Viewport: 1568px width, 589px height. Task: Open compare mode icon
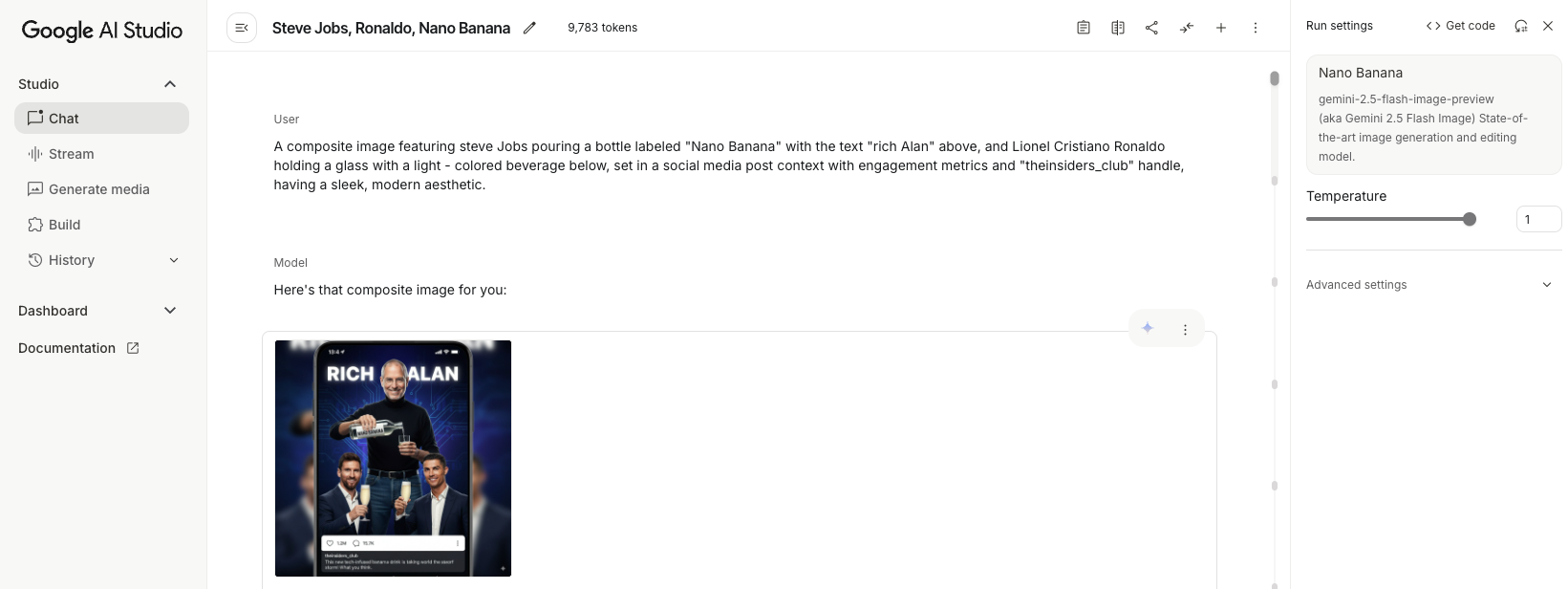(x=1118, y=28)
